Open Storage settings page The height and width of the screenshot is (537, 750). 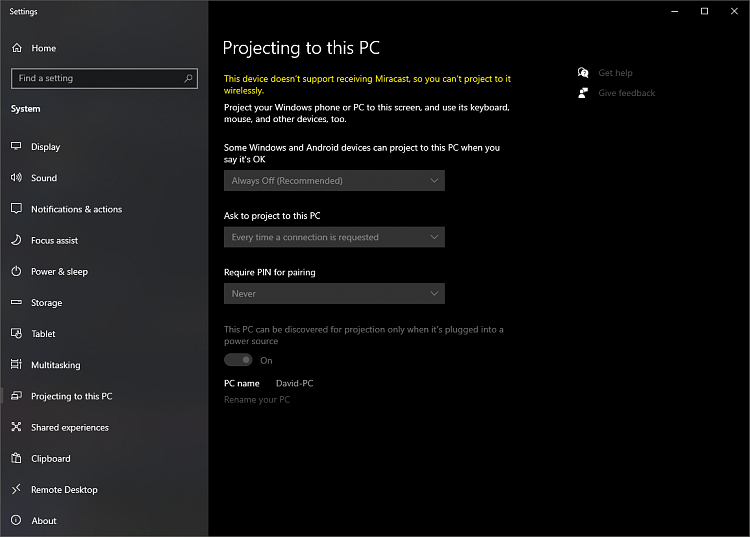pos(46,303)
